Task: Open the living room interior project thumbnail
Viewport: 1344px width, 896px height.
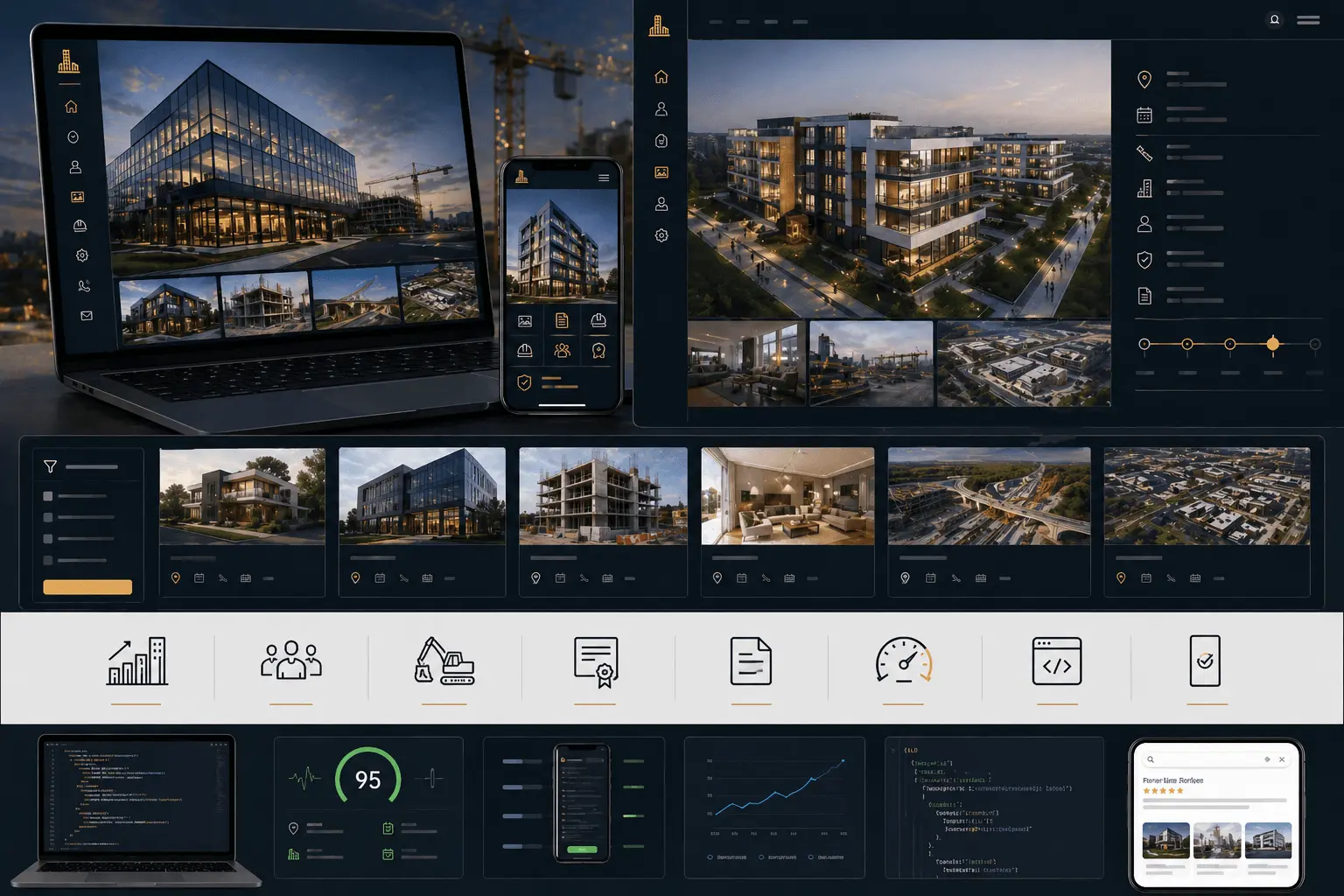Action: (x=787, y=496)
